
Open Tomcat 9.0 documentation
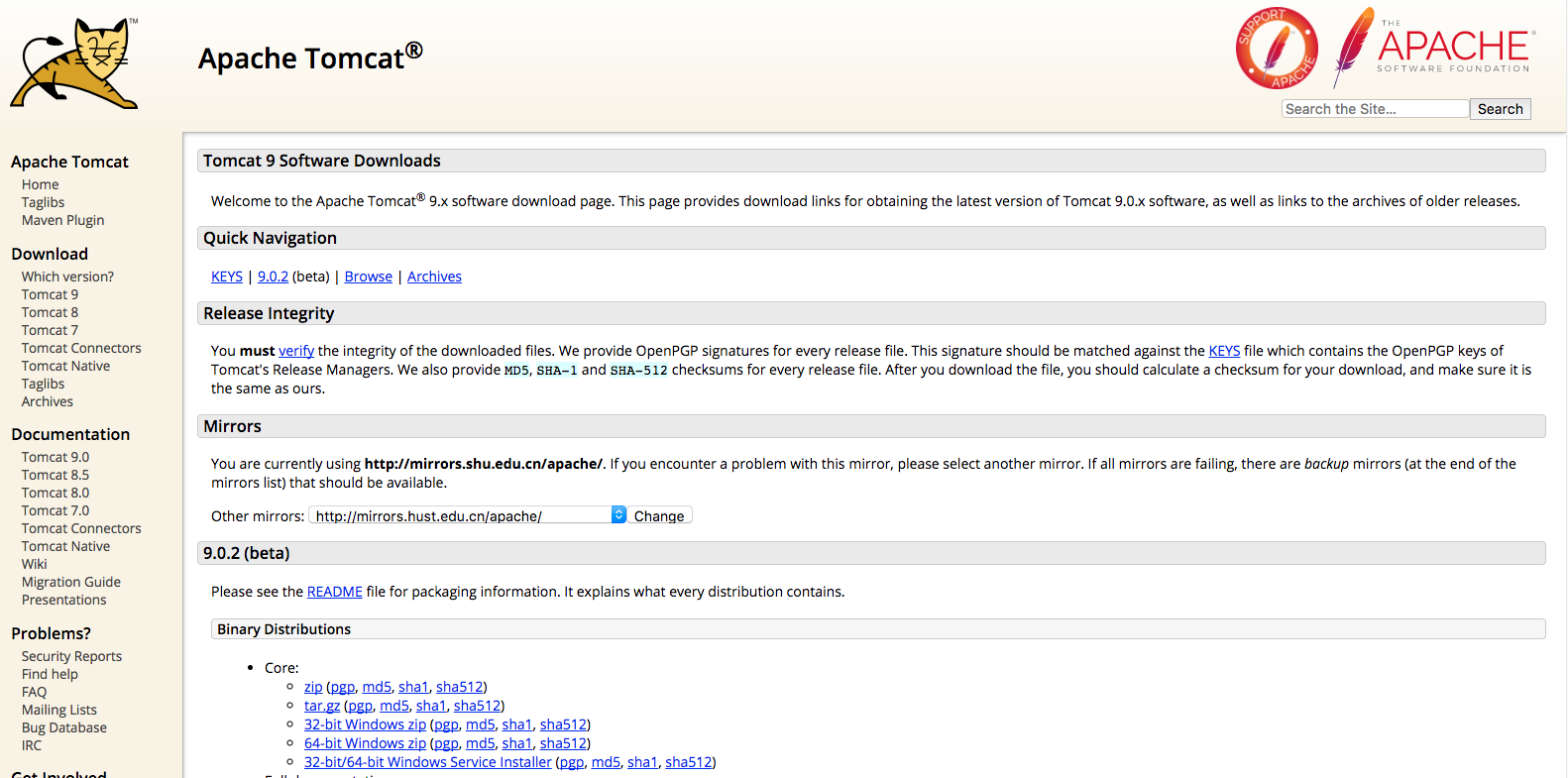[56, 457]
